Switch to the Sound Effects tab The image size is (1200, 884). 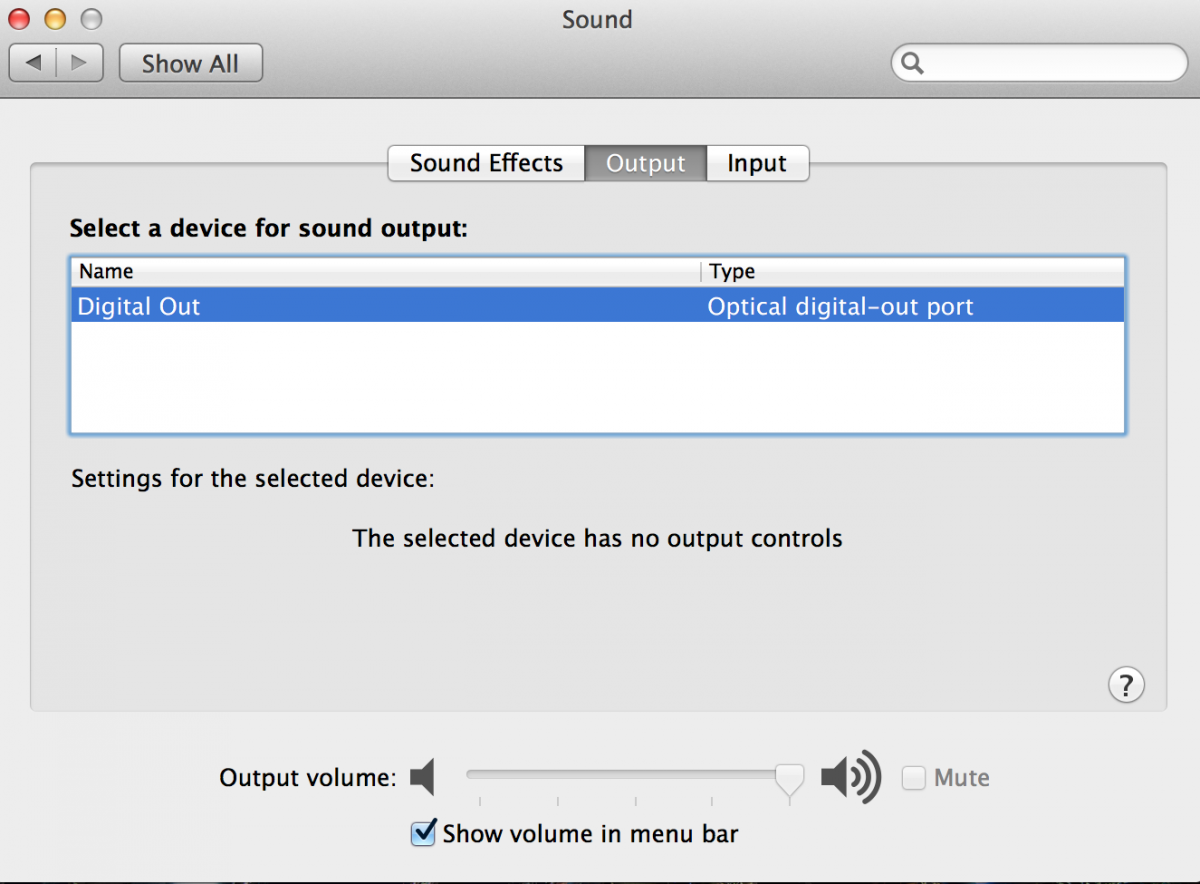486,163
